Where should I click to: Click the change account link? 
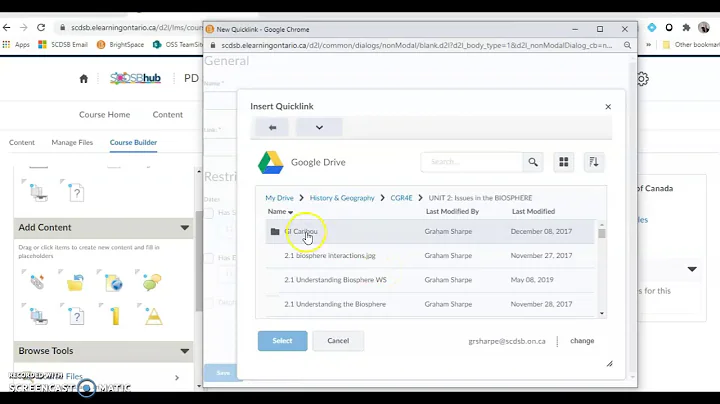(582, 341)
